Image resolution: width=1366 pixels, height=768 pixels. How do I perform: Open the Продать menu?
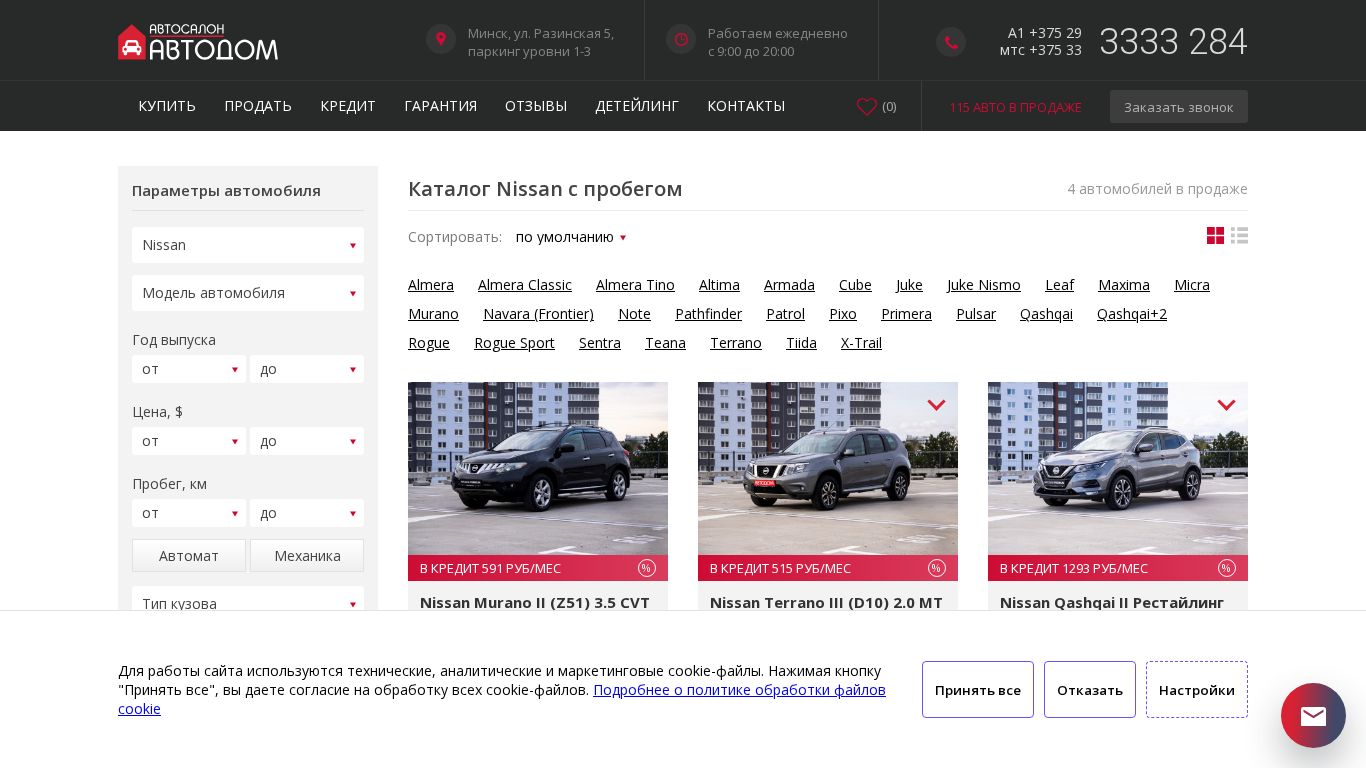[x=258, y=106]
